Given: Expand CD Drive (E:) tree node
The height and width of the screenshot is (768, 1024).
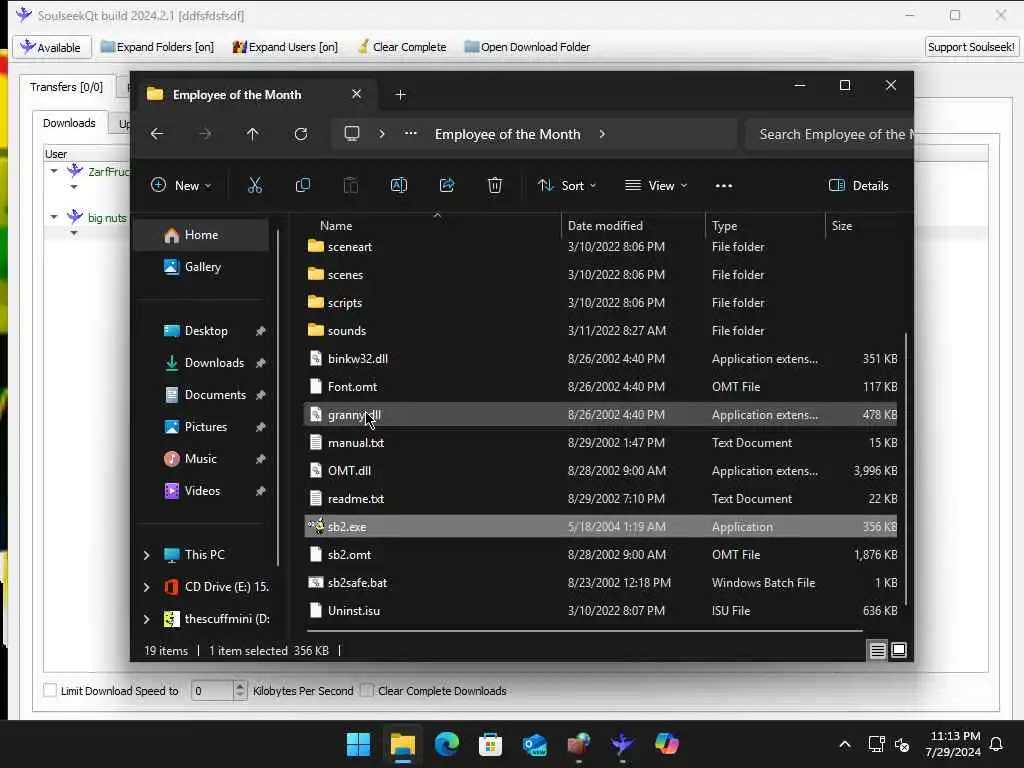Looking at the screenshot, I should 146,587.
